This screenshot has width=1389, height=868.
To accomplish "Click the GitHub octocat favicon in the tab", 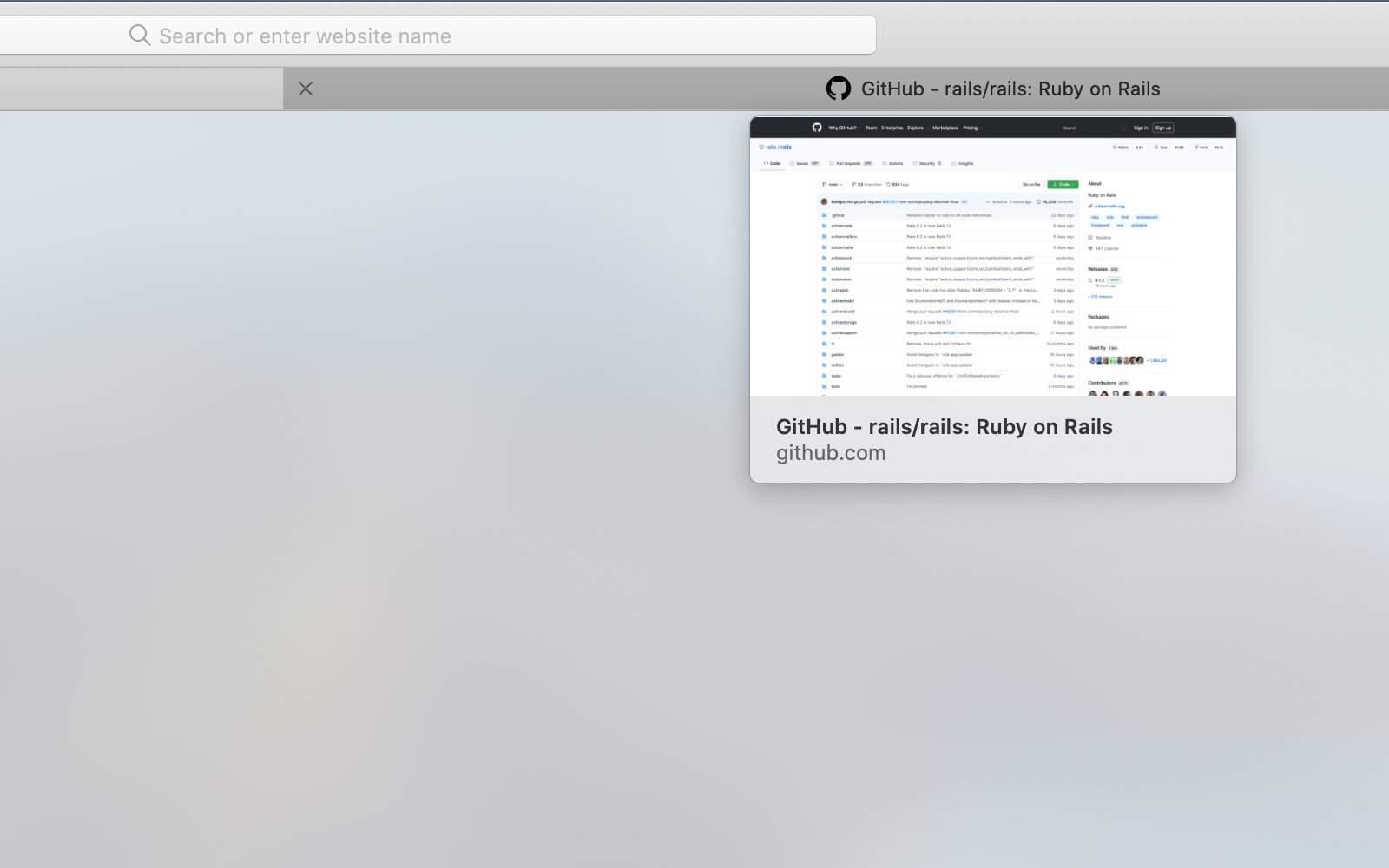I will pos(838,89).
